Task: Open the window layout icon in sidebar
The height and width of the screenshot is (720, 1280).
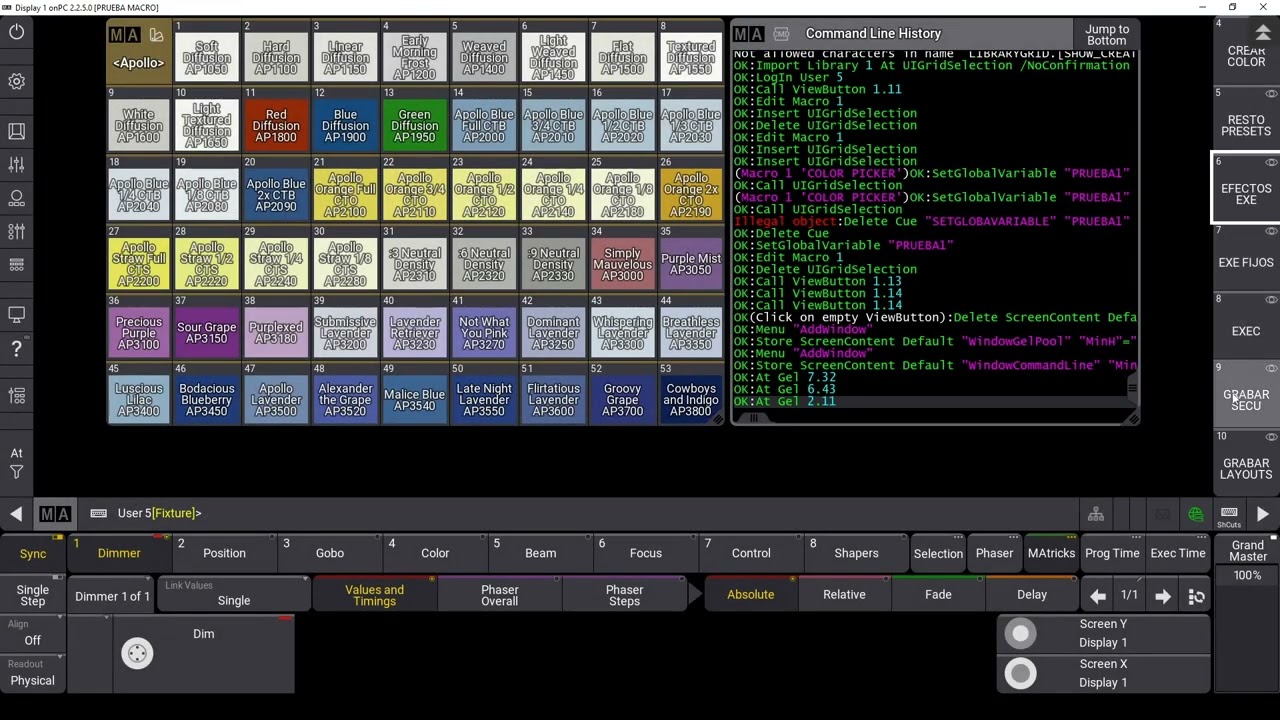Action: pos(17,131)
